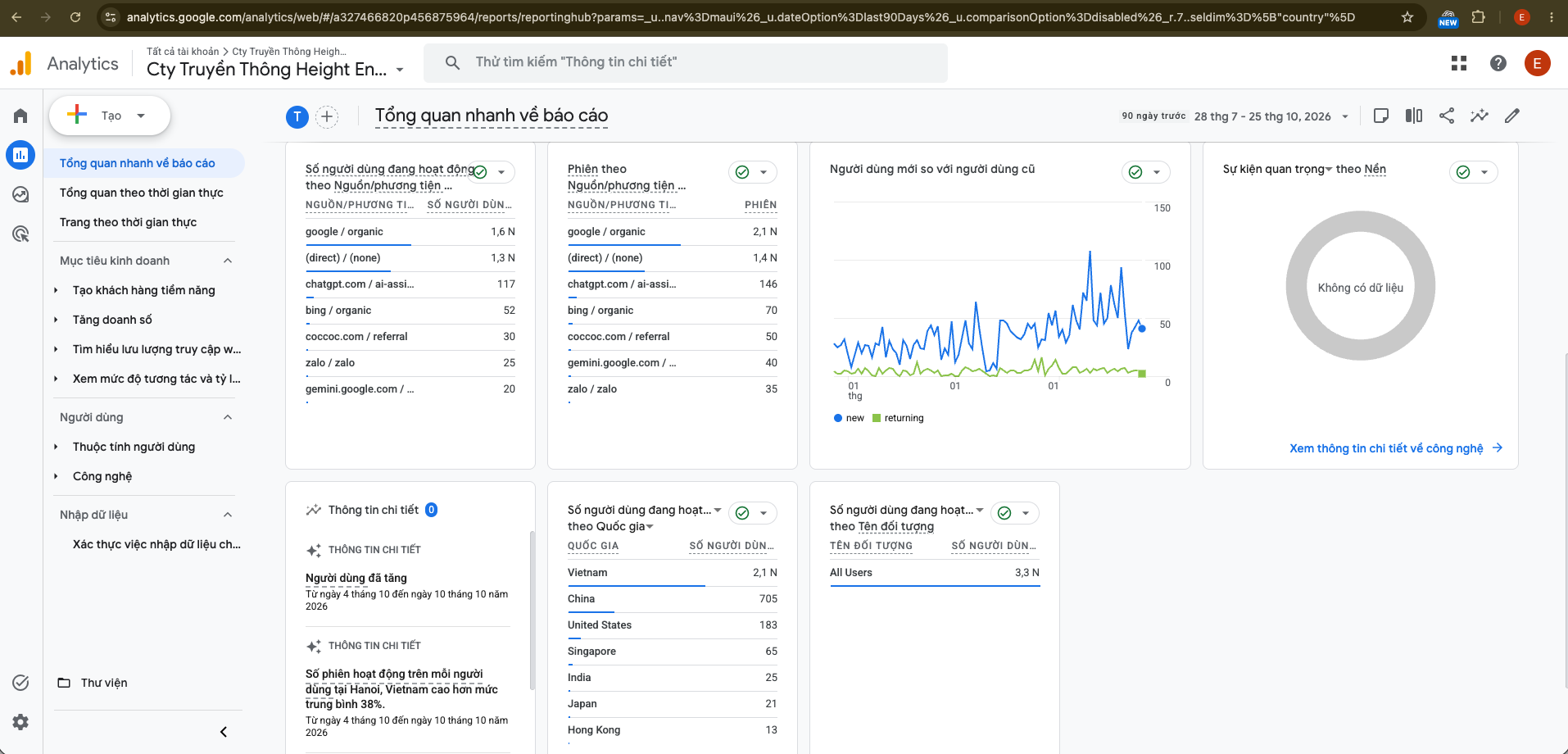This screenshot has height=754, width=1568.
Task: Select Trang theo thời gian thực
Action: coord(128,222)
